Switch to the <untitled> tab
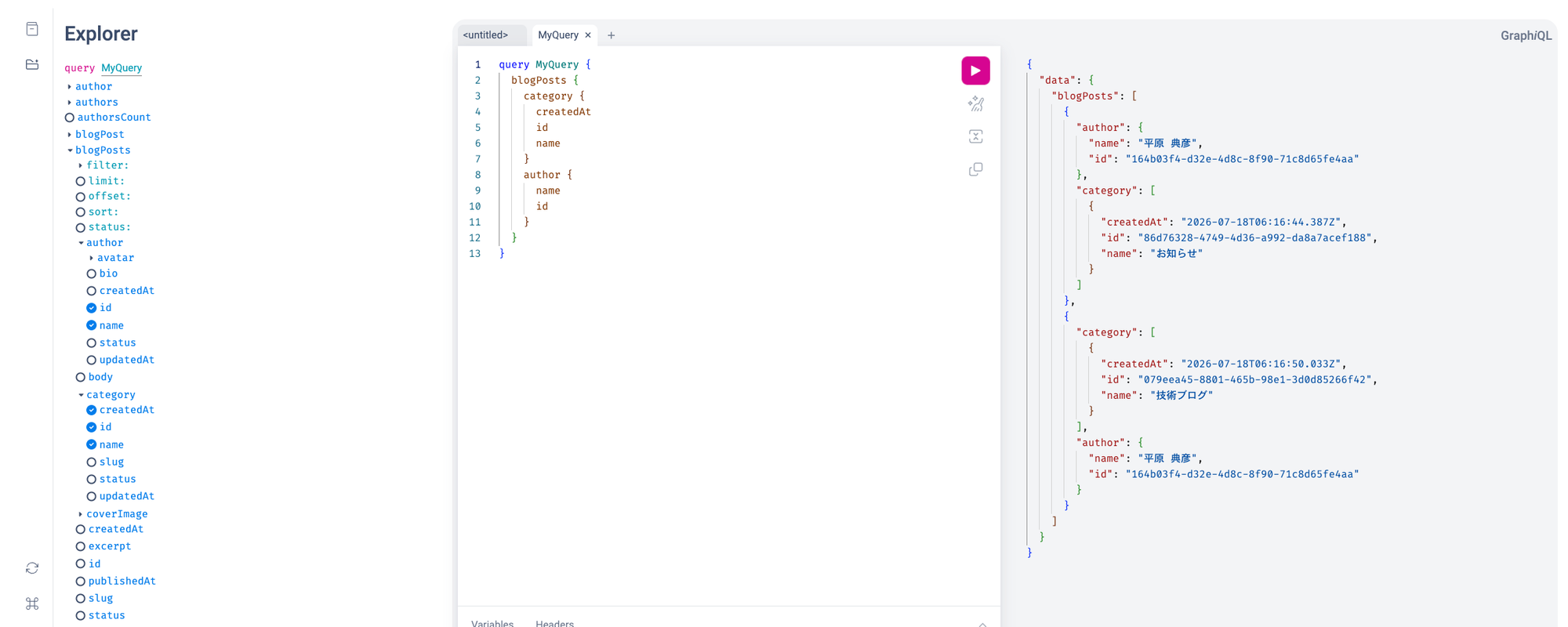 point(485,35)
